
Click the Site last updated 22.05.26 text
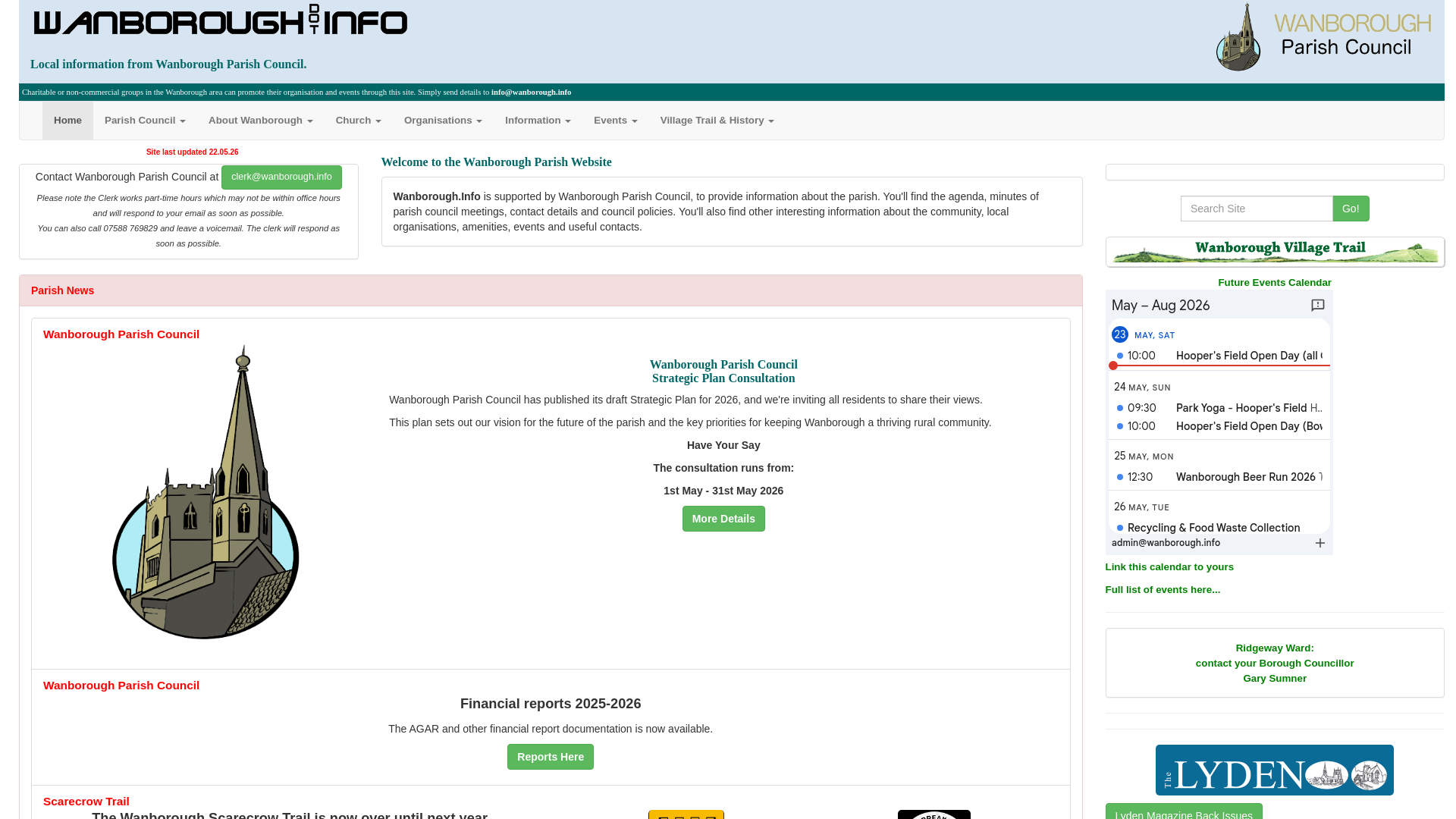click(x=192, y=152)
